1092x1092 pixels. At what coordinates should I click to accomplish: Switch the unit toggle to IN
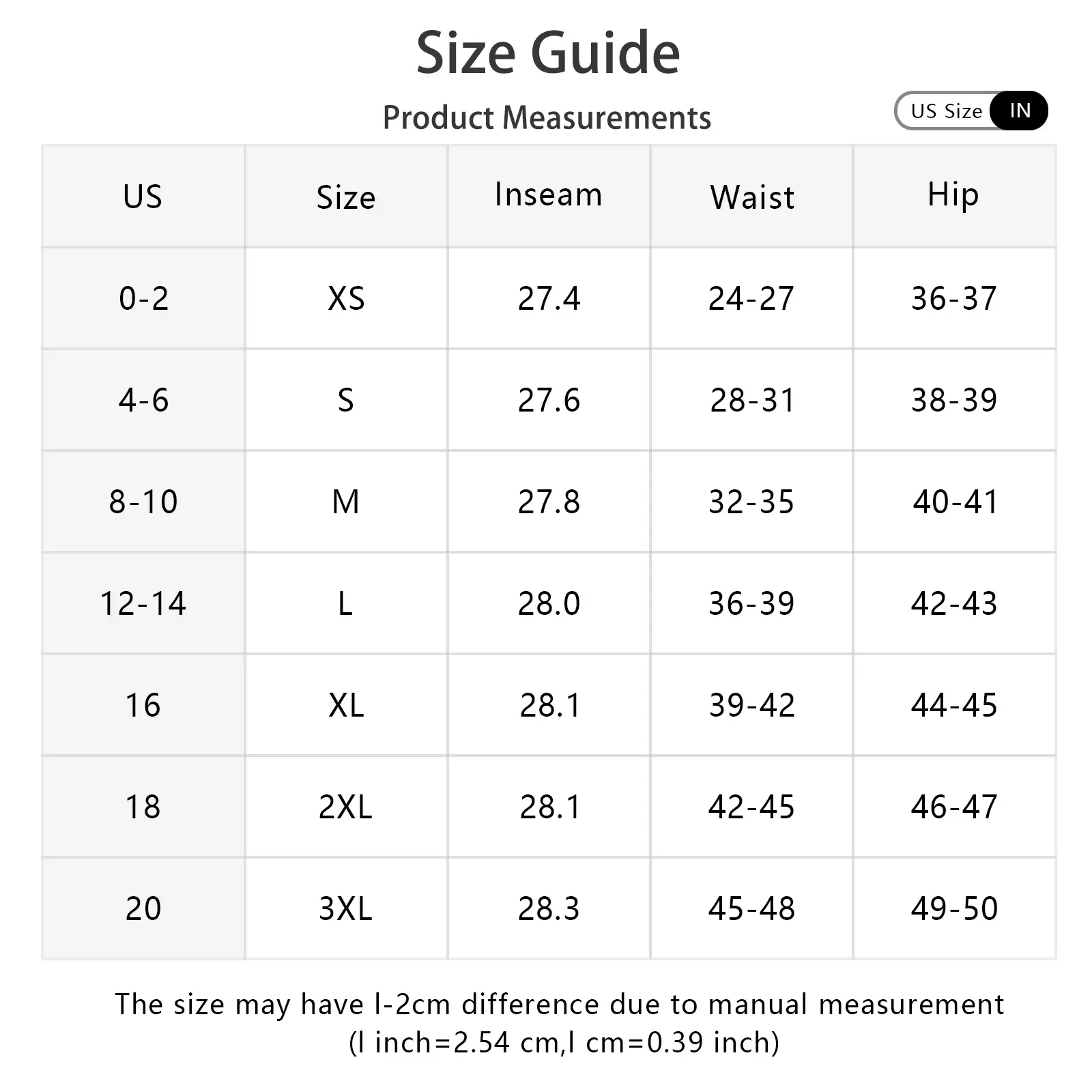tap(1020, 111)
